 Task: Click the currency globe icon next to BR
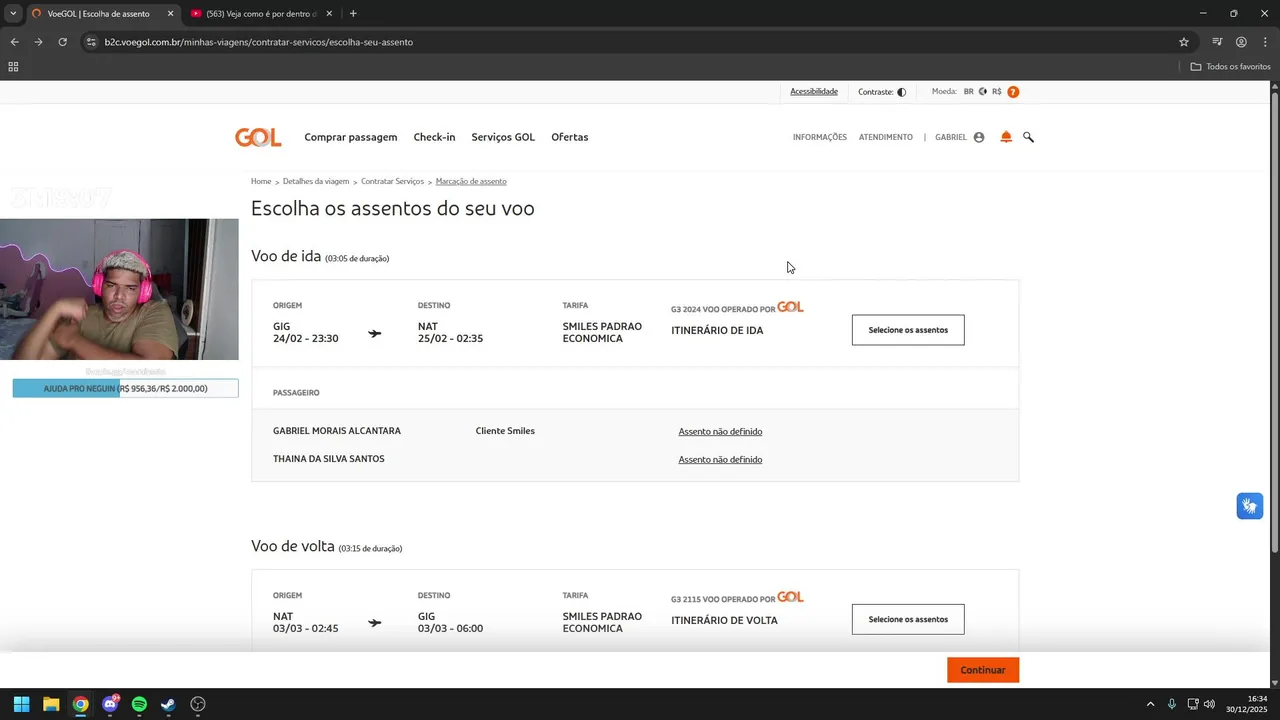point(983,92)
